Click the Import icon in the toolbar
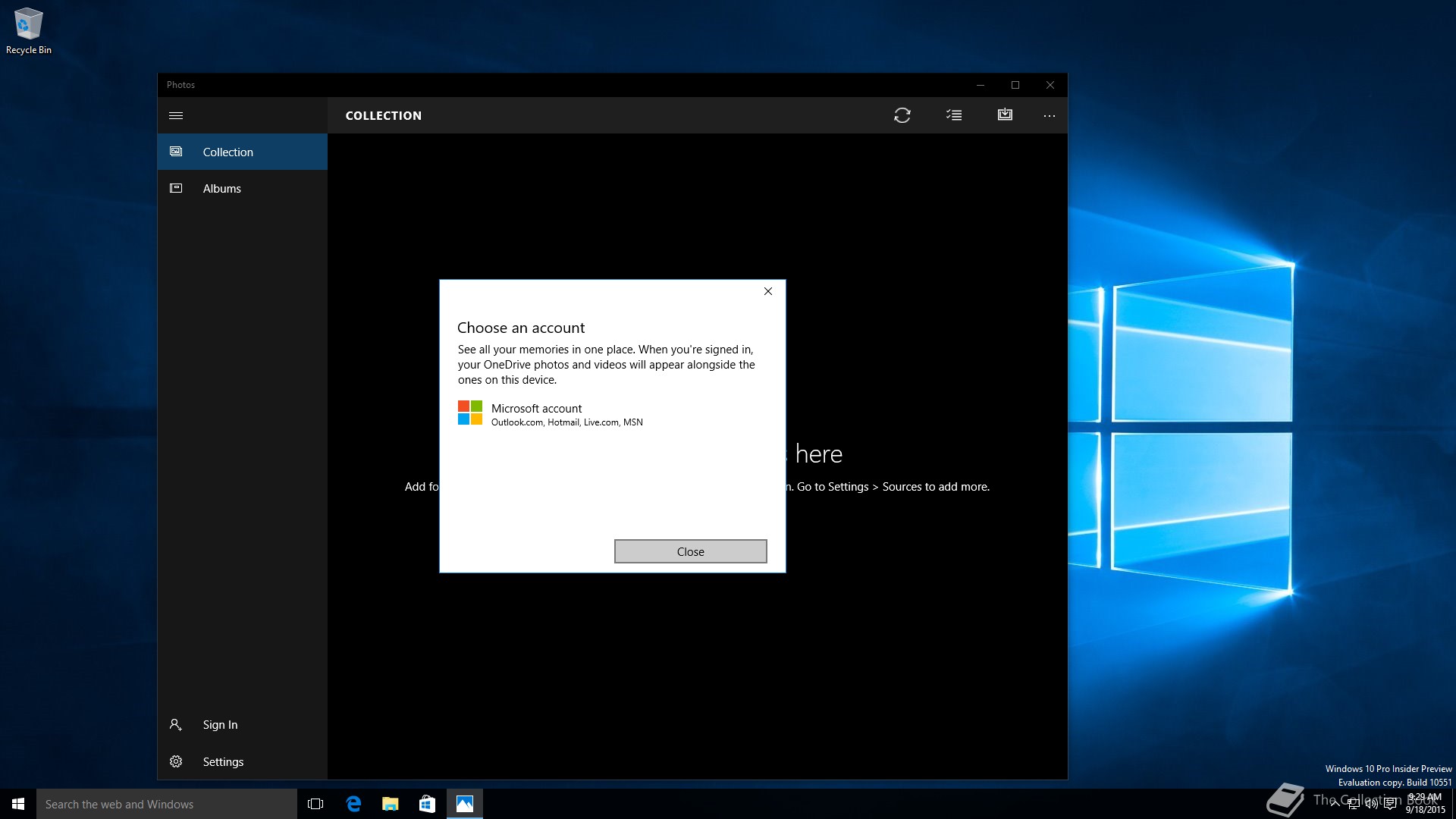The width and height of the screenshot is (1456, 819). [1005, 115]
